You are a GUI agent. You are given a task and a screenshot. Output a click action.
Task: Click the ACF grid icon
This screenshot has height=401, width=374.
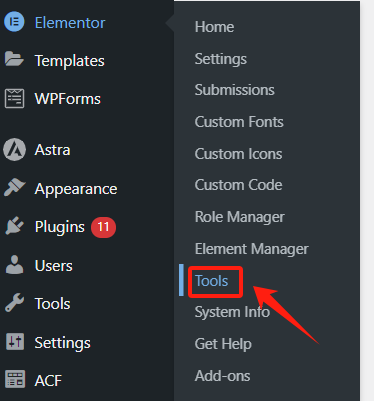coord(15,379)
